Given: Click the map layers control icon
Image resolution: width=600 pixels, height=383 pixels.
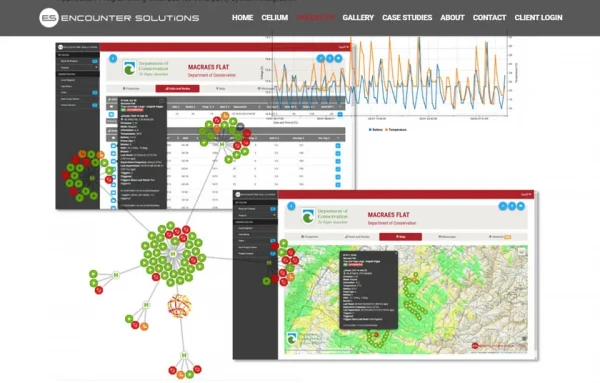Looking at the screenshot, I should click(521, 251).
